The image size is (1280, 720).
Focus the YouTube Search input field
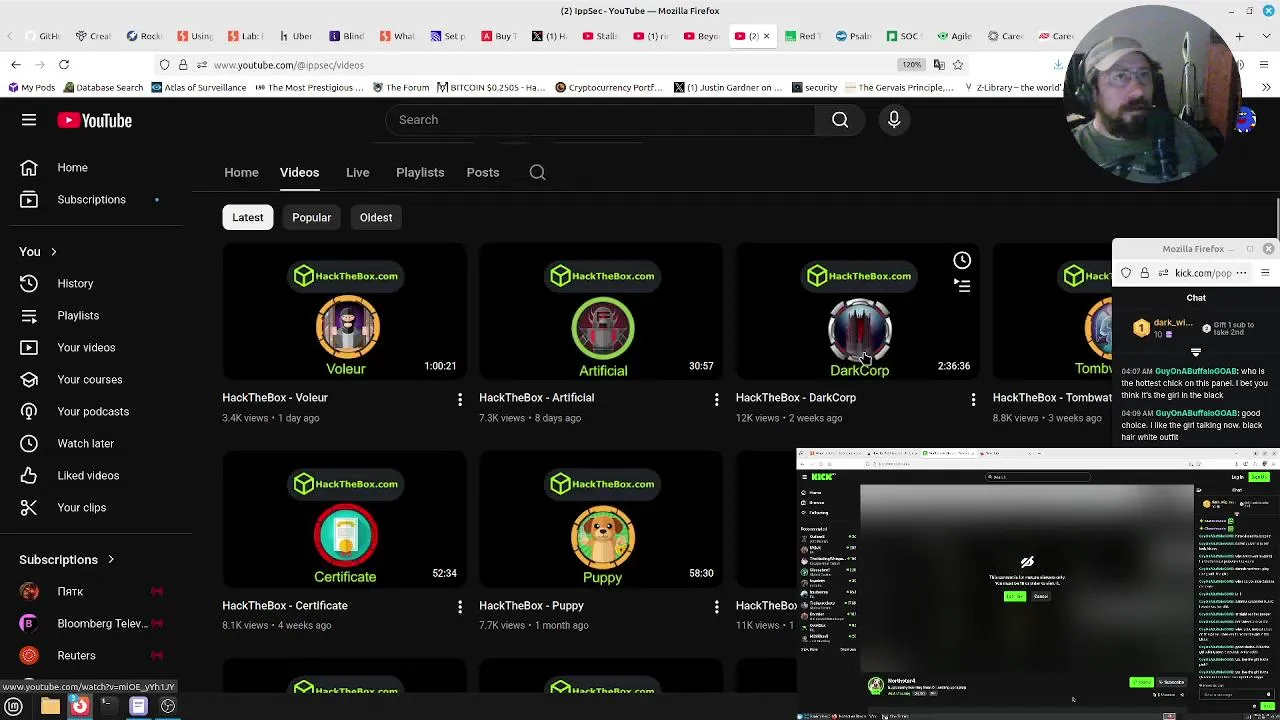point(600,120)
